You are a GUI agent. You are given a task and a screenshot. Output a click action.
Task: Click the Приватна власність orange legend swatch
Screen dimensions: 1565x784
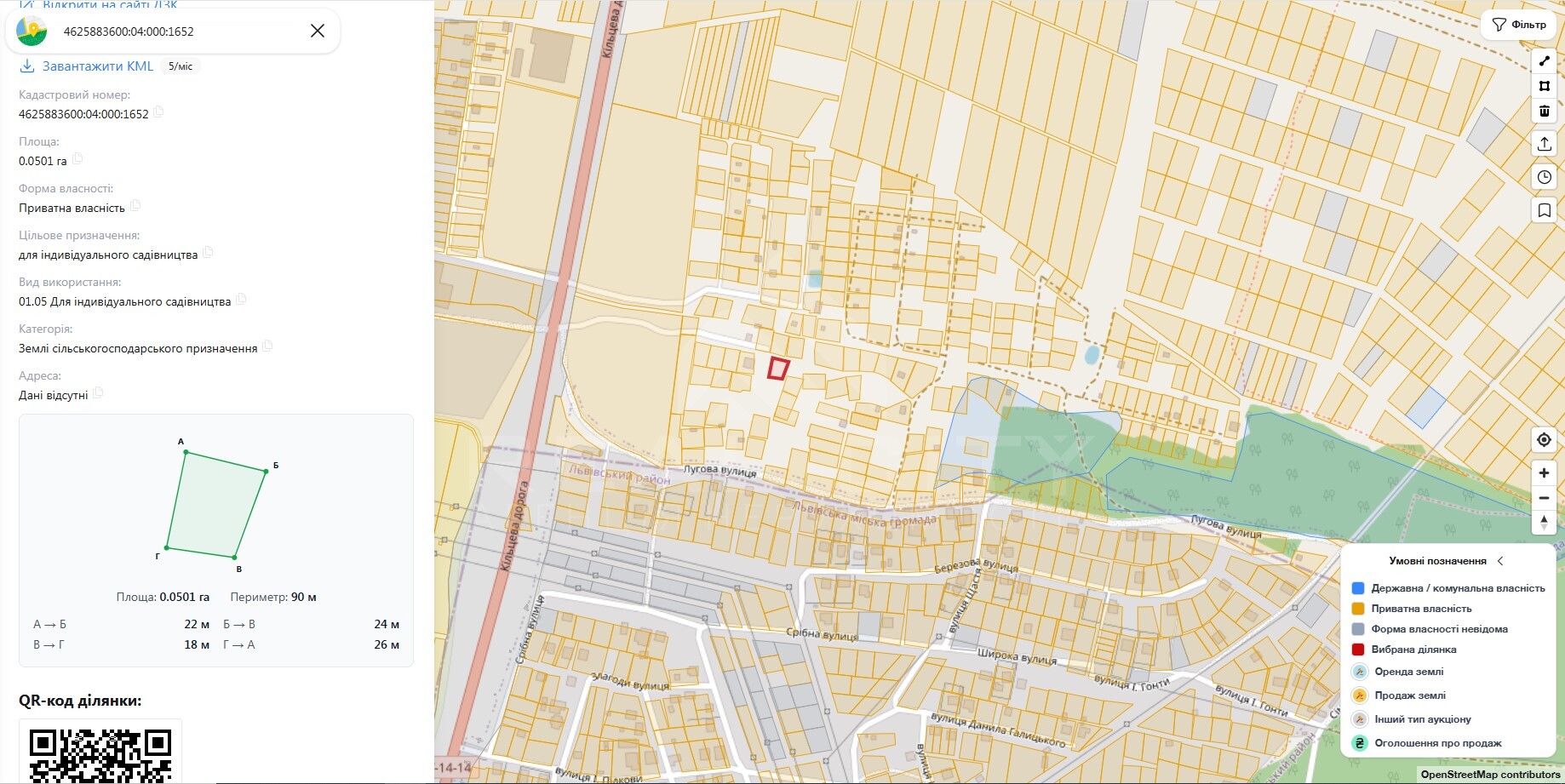(1358, 609)
